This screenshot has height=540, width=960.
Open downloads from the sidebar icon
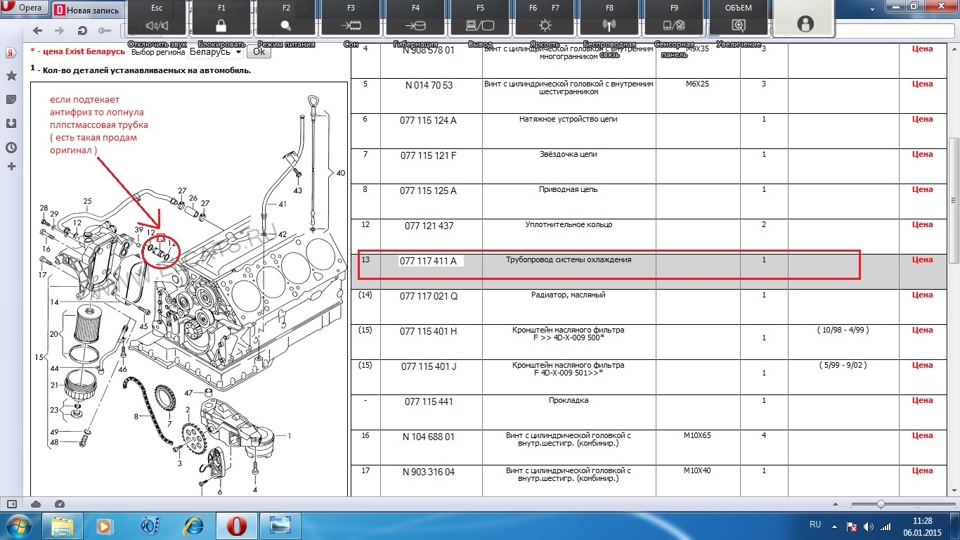10,123
